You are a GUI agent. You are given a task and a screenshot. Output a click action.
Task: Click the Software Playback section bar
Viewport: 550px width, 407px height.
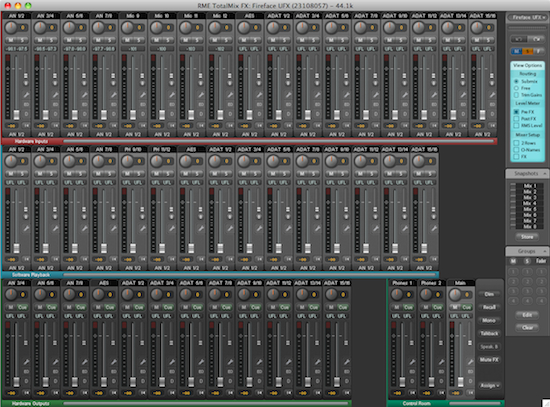(x=220, y=275)
